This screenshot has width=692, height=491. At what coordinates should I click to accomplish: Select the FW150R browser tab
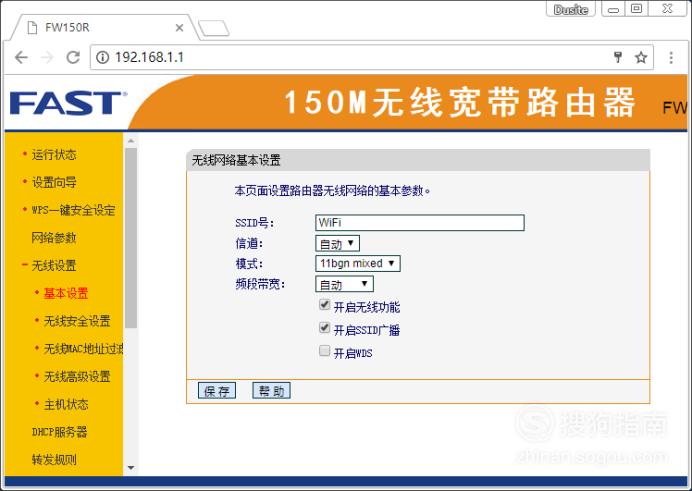click(x=104, y=28)
